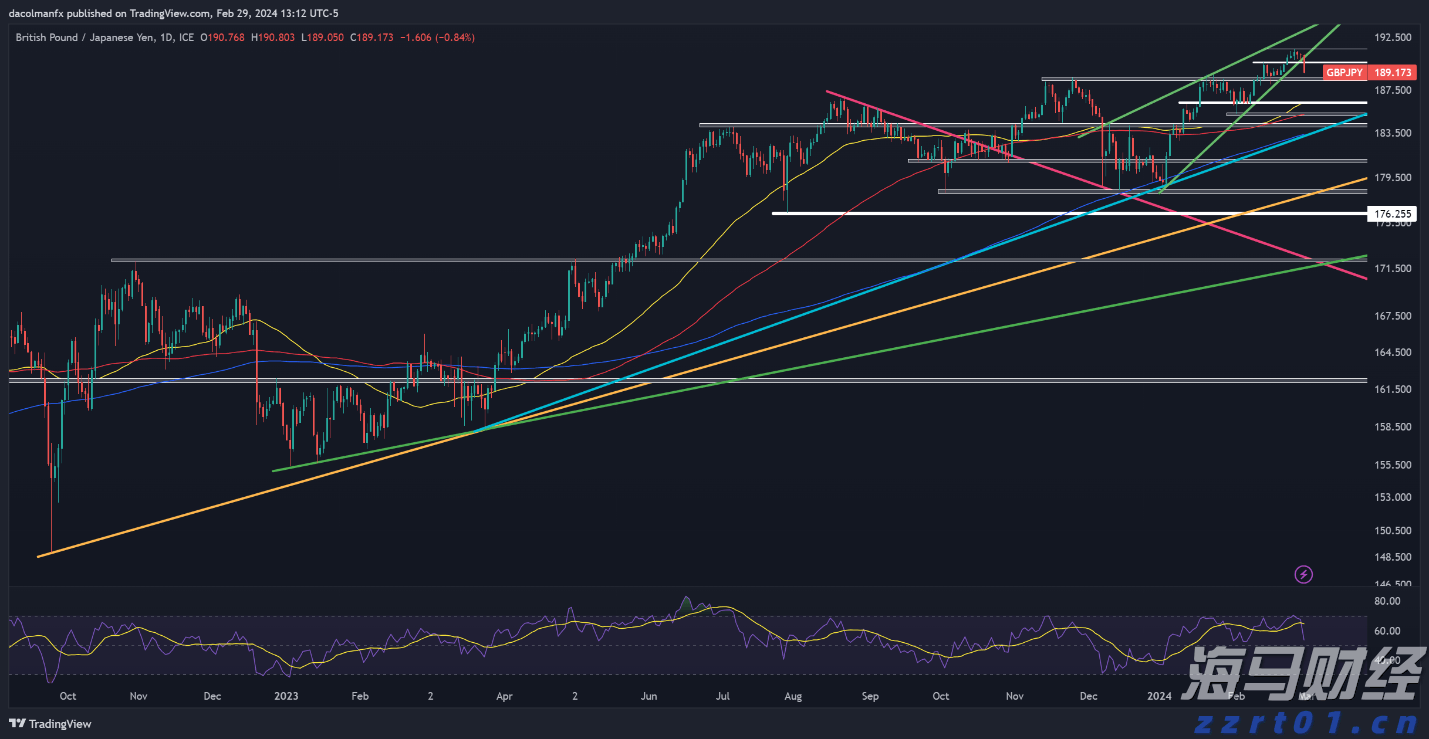Click the percentage change value -0.84%
The width and height of the screenshot is (1429, 739).
point(452,37)
